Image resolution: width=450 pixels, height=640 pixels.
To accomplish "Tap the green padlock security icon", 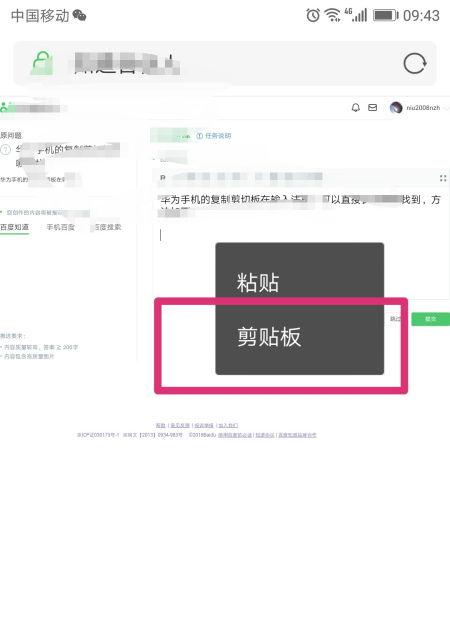I will 42,63.
